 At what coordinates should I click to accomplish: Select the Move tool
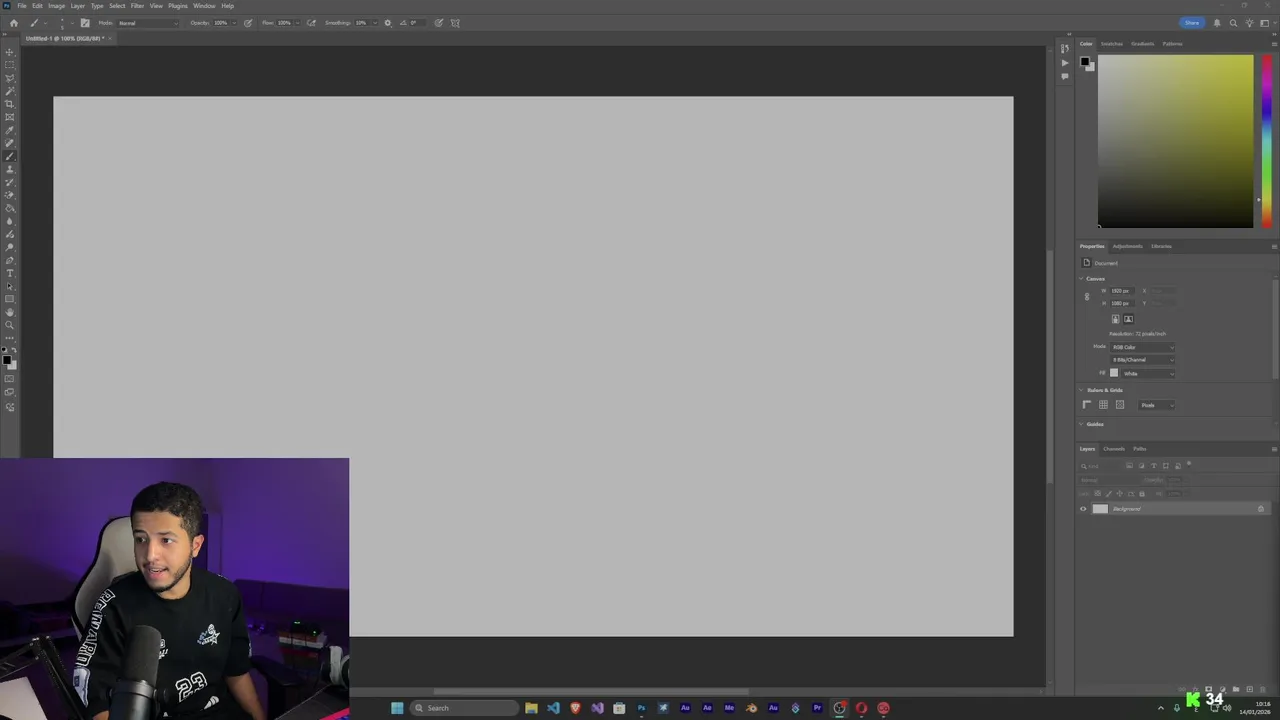10,52
